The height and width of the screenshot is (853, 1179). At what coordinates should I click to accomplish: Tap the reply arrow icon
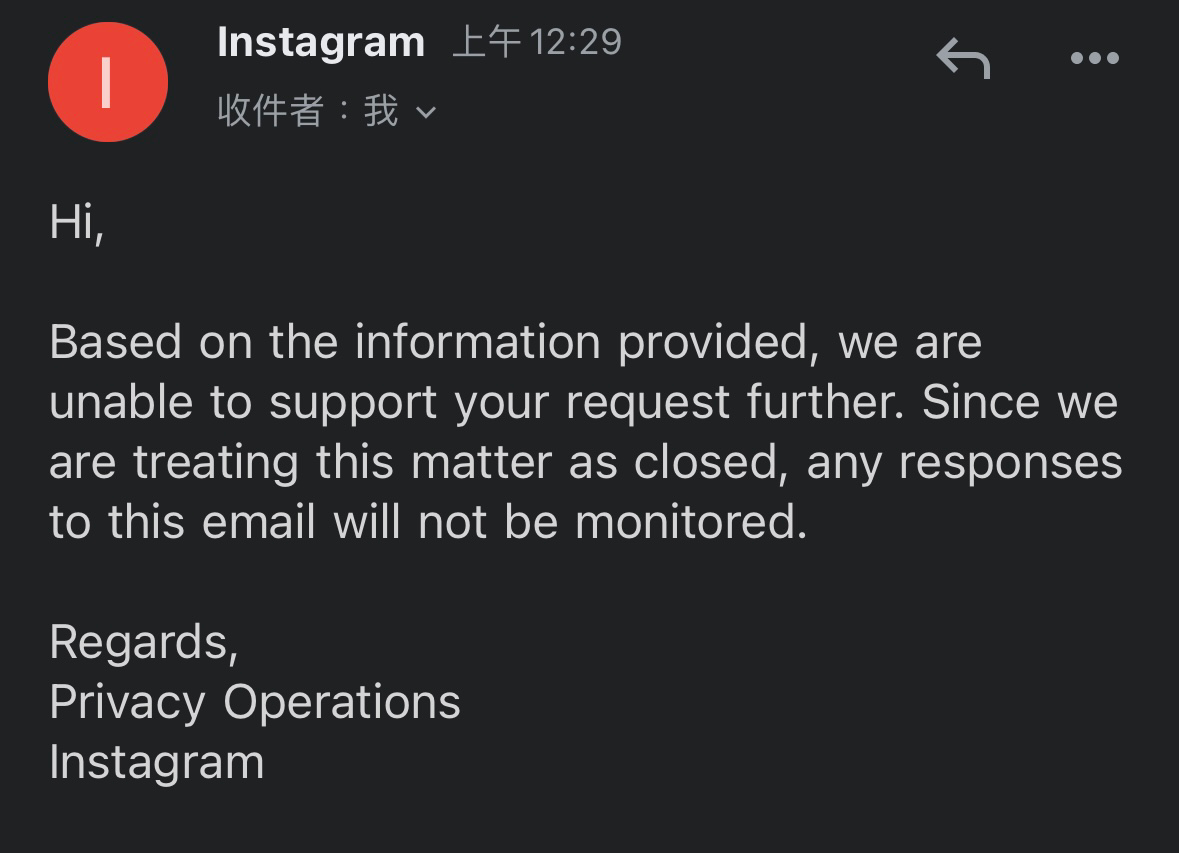[963, 58]
